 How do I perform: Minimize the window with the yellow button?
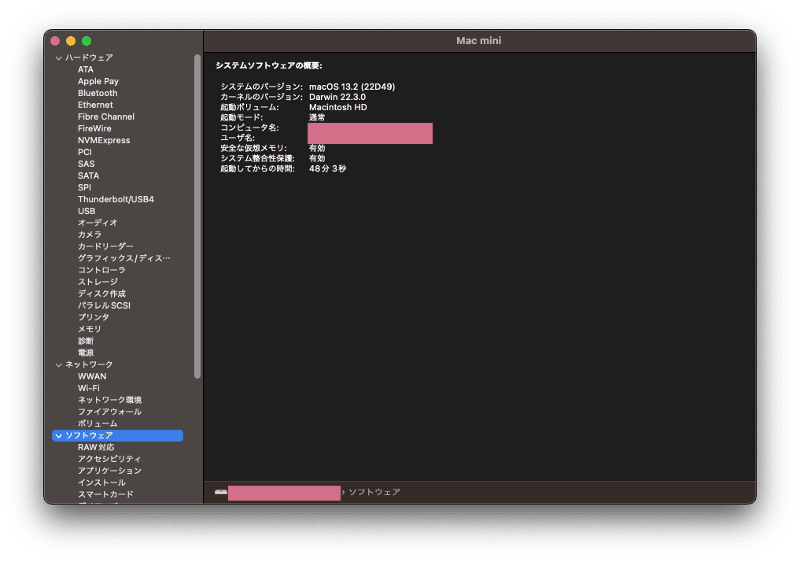pos(71,41)
